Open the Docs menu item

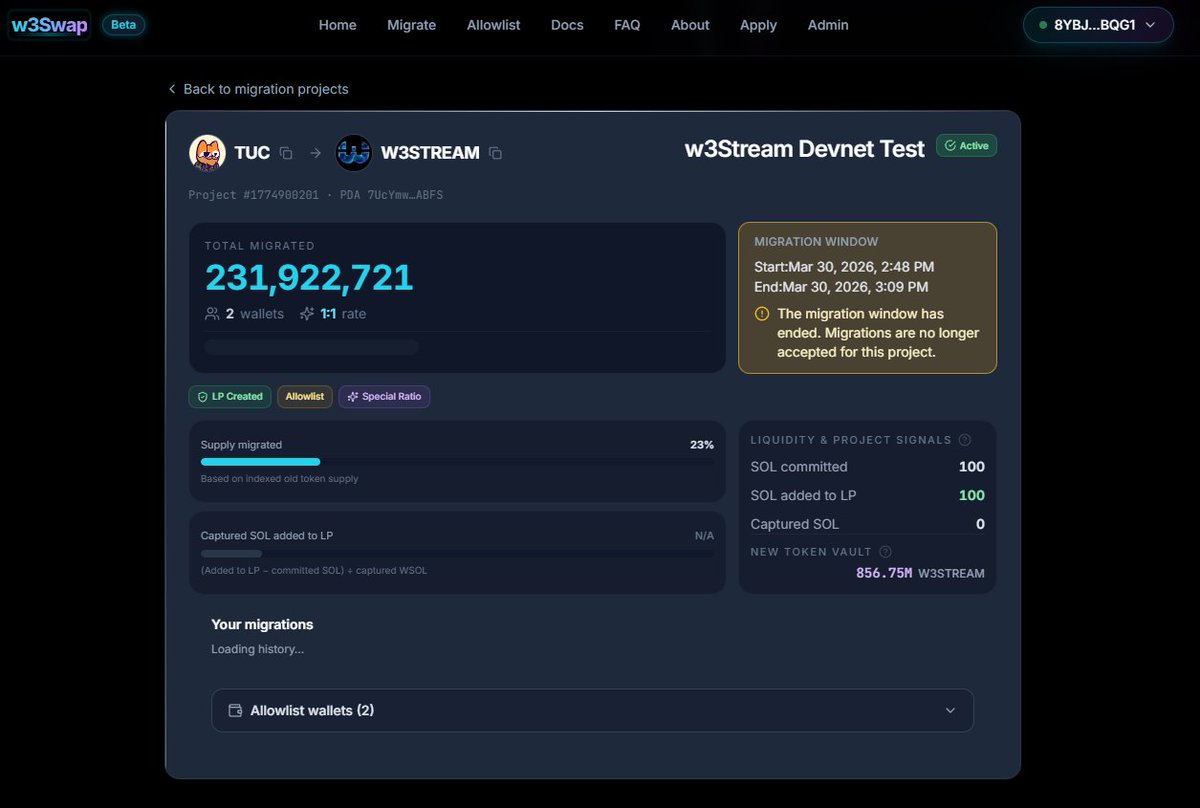coord(567,25)
